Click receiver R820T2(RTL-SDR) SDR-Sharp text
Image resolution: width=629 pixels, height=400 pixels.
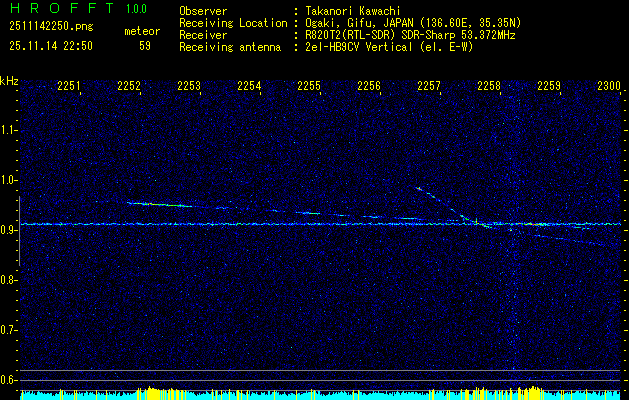pos(410,35)
